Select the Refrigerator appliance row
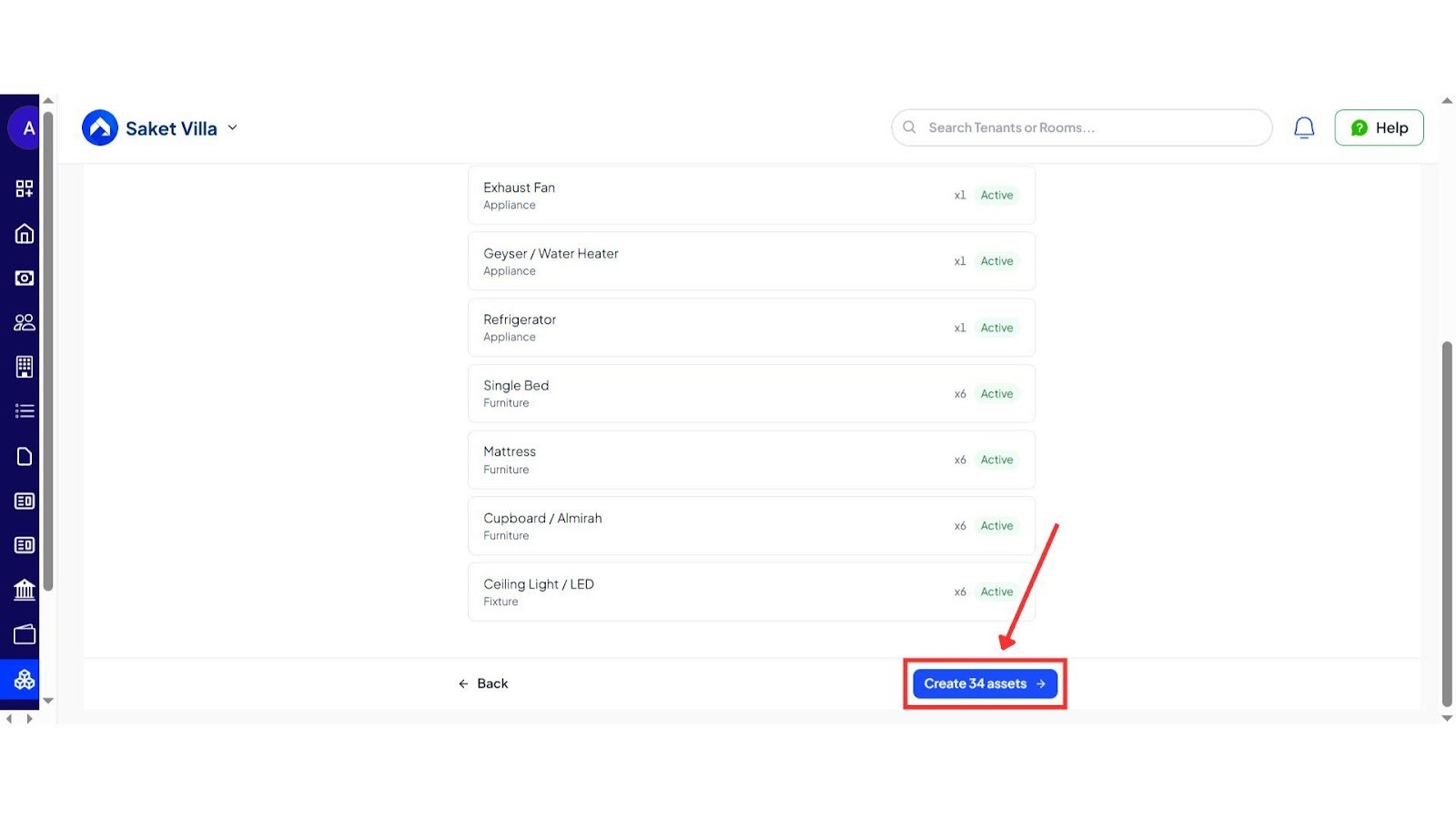The image size is (1456, 819). pyautogui.click(x=751, y=328)
